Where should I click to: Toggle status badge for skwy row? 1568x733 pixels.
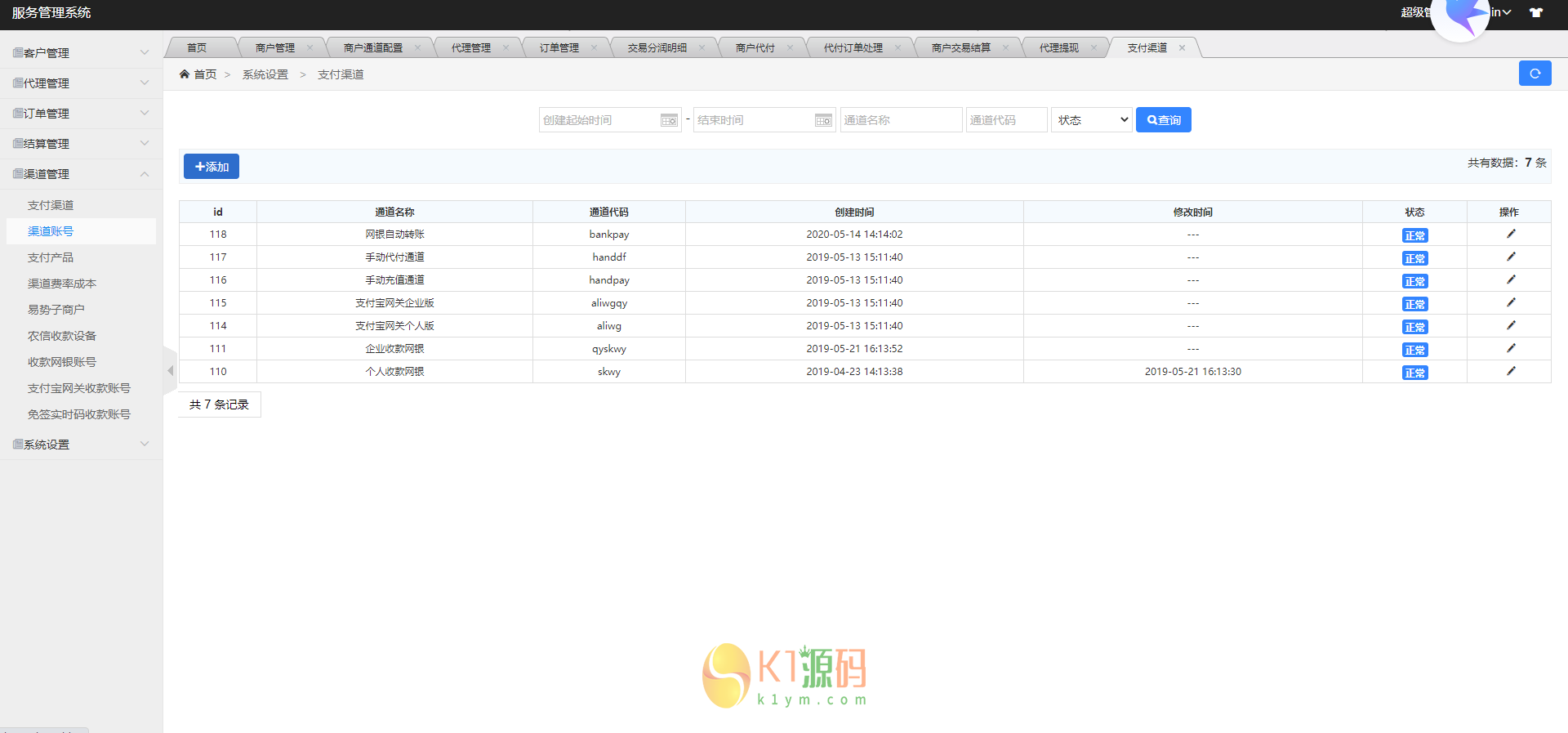(x=1414, y=373)
